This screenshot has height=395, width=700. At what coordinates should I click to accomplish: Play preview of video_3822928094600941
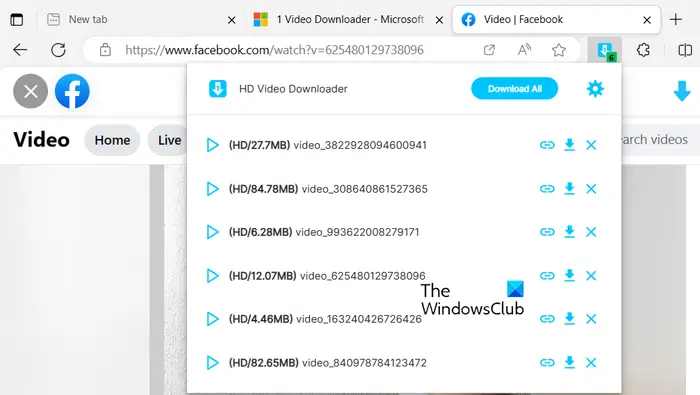[x=212, y=145]
